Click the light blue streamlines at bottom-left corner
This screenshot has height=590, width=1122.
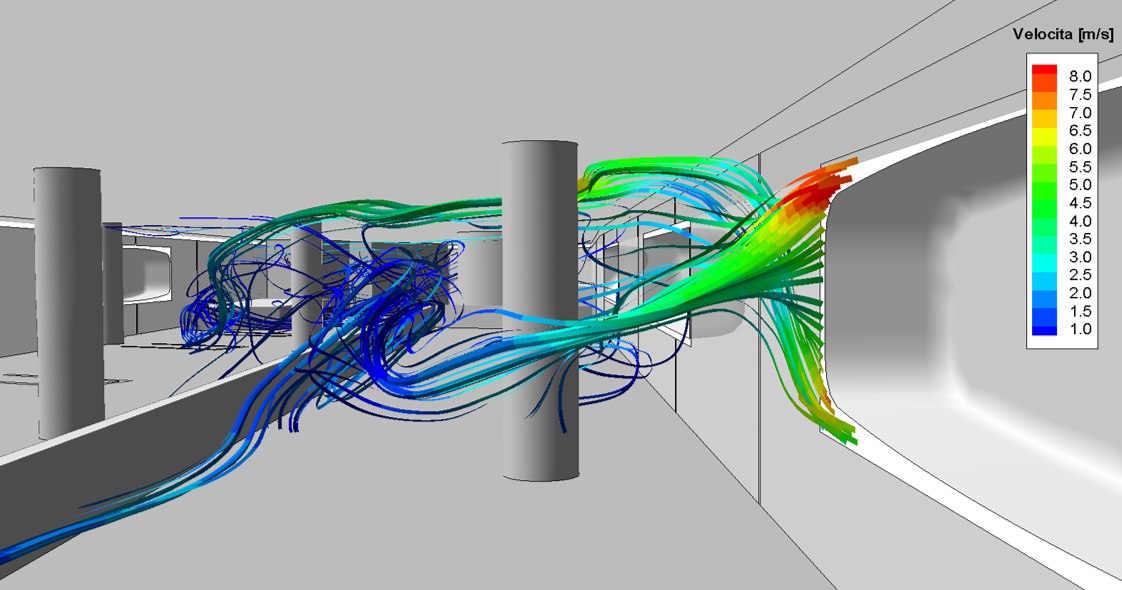point(60,535)
